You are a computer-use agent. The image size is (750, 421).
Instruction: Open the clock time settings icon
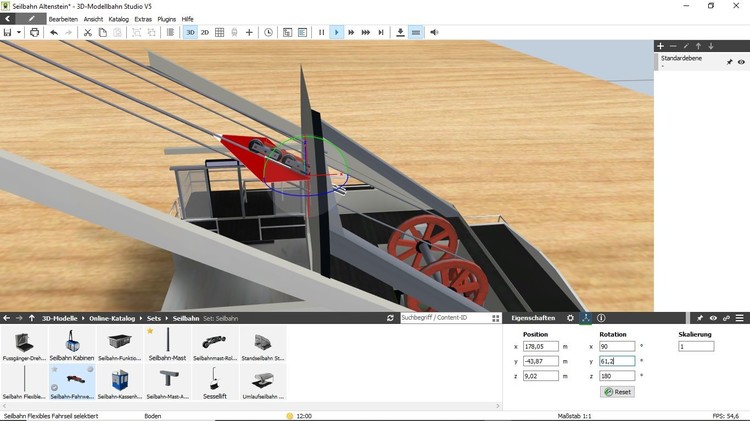coord(268,32)
